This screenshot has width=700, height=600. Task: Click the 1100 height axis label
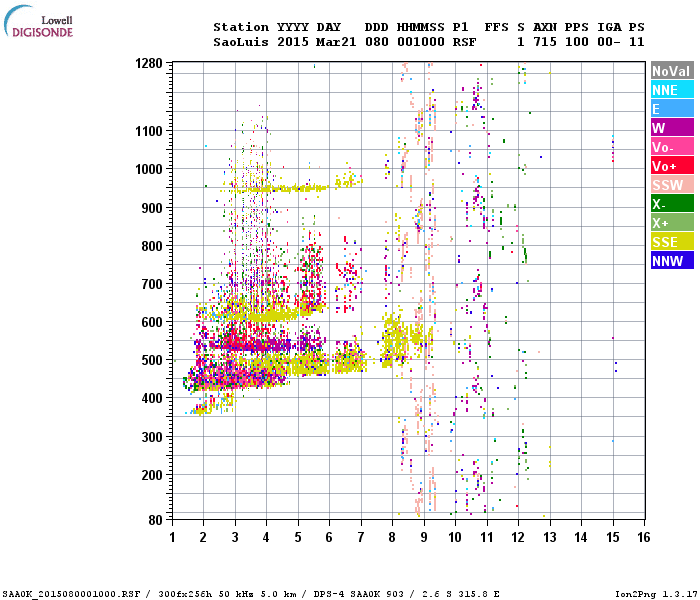[x=149, y=131]
